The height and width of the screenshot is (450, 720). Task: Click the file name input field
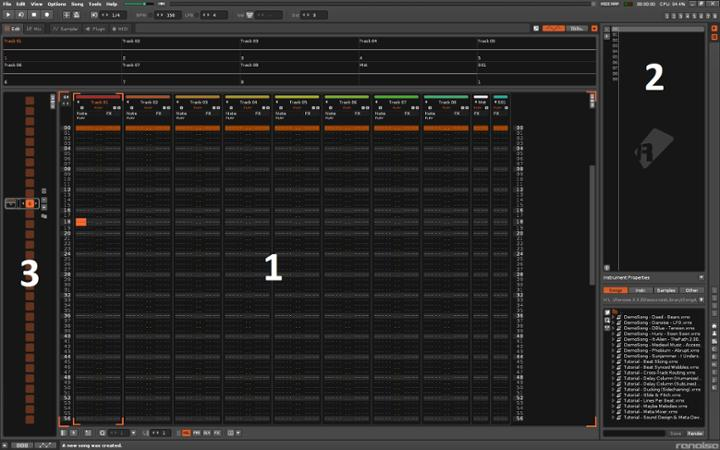[634, 433]
